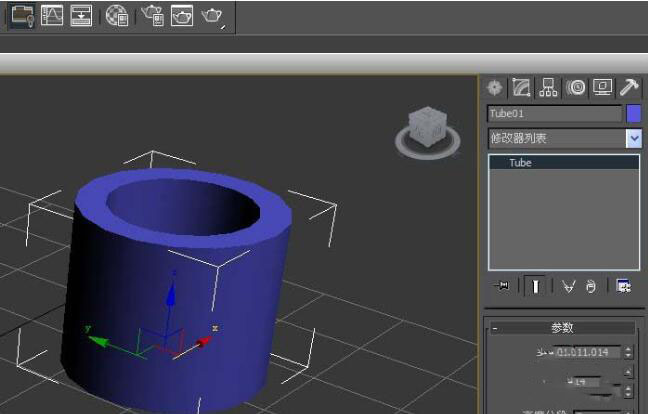Expand the 修改器列表 modifier dropdown
648x414 pixels.
[x=633, y=139]
